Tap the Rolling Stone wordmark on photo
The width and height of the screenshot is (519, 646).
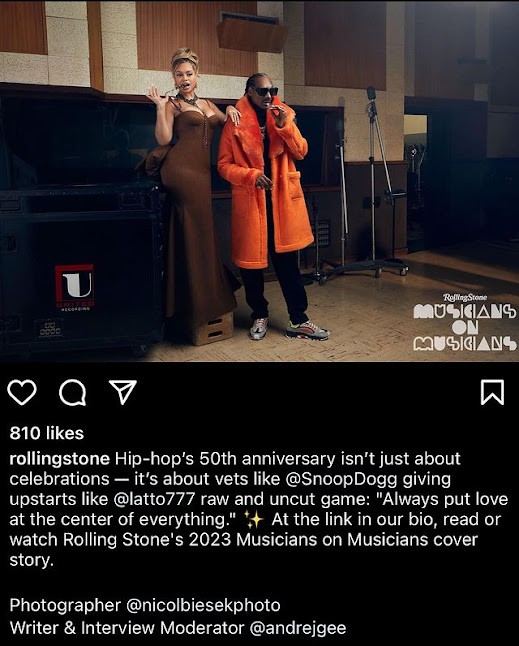point(465,297)
